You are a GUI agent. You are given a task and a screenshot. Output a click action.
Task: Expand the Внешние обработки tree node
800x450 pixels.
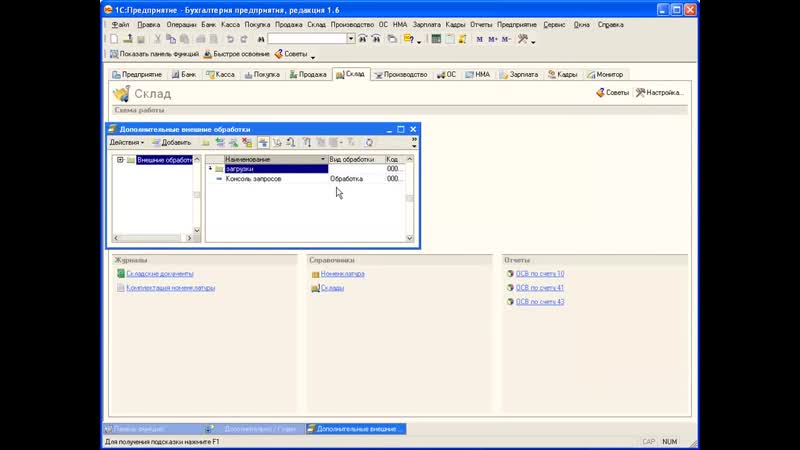(x=120, y=160)
